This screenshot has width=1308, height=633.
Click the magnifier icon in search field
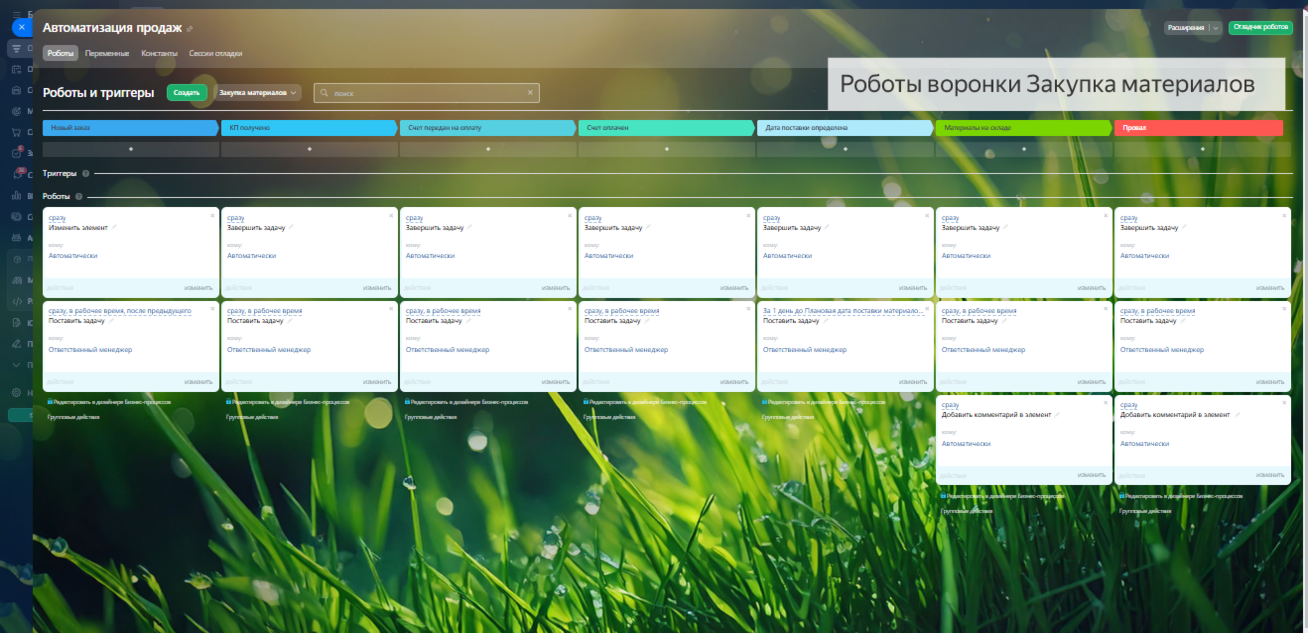[x=325, y=93]
